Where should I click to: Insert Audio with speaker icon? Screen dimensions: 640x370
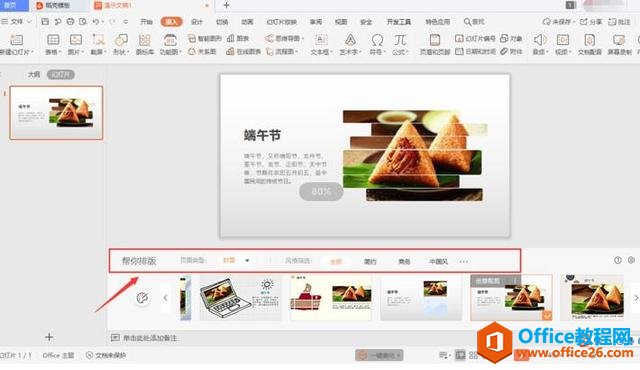point(539,40)
